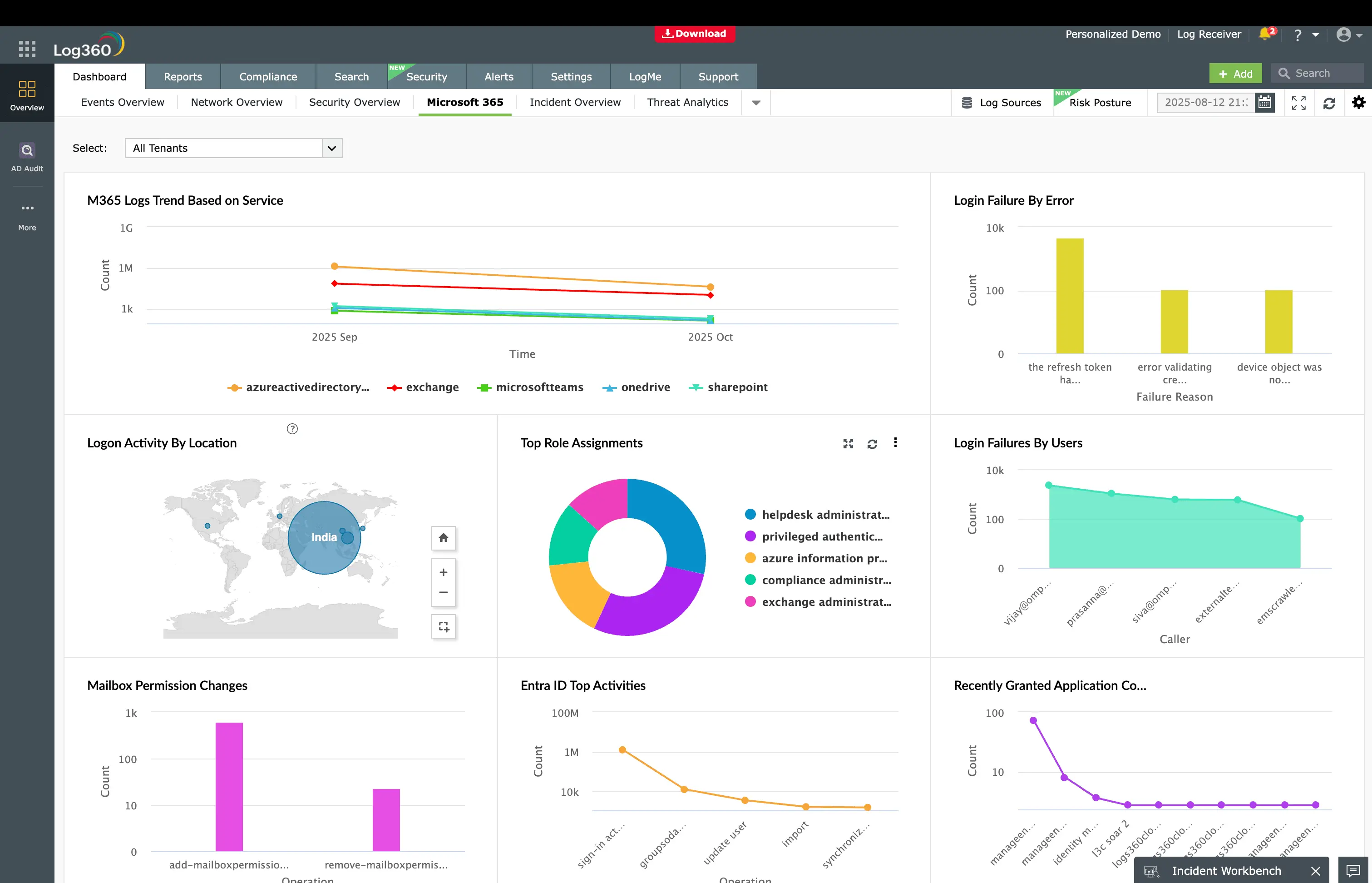Screen dimensions: 1372x883
Task: Open the Incident Workbench chat icon
Action: 1354,870
